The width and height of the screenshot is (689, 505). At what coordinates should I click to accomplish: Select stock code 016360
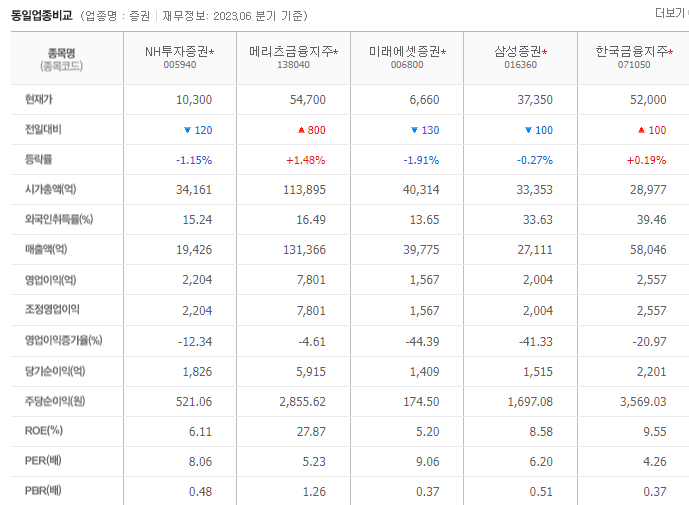click(521, 65)
